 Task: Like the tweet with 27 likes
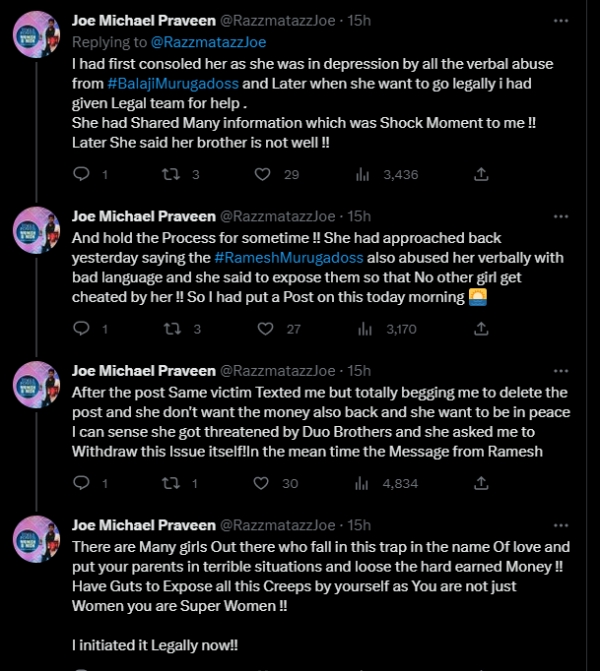263,328
